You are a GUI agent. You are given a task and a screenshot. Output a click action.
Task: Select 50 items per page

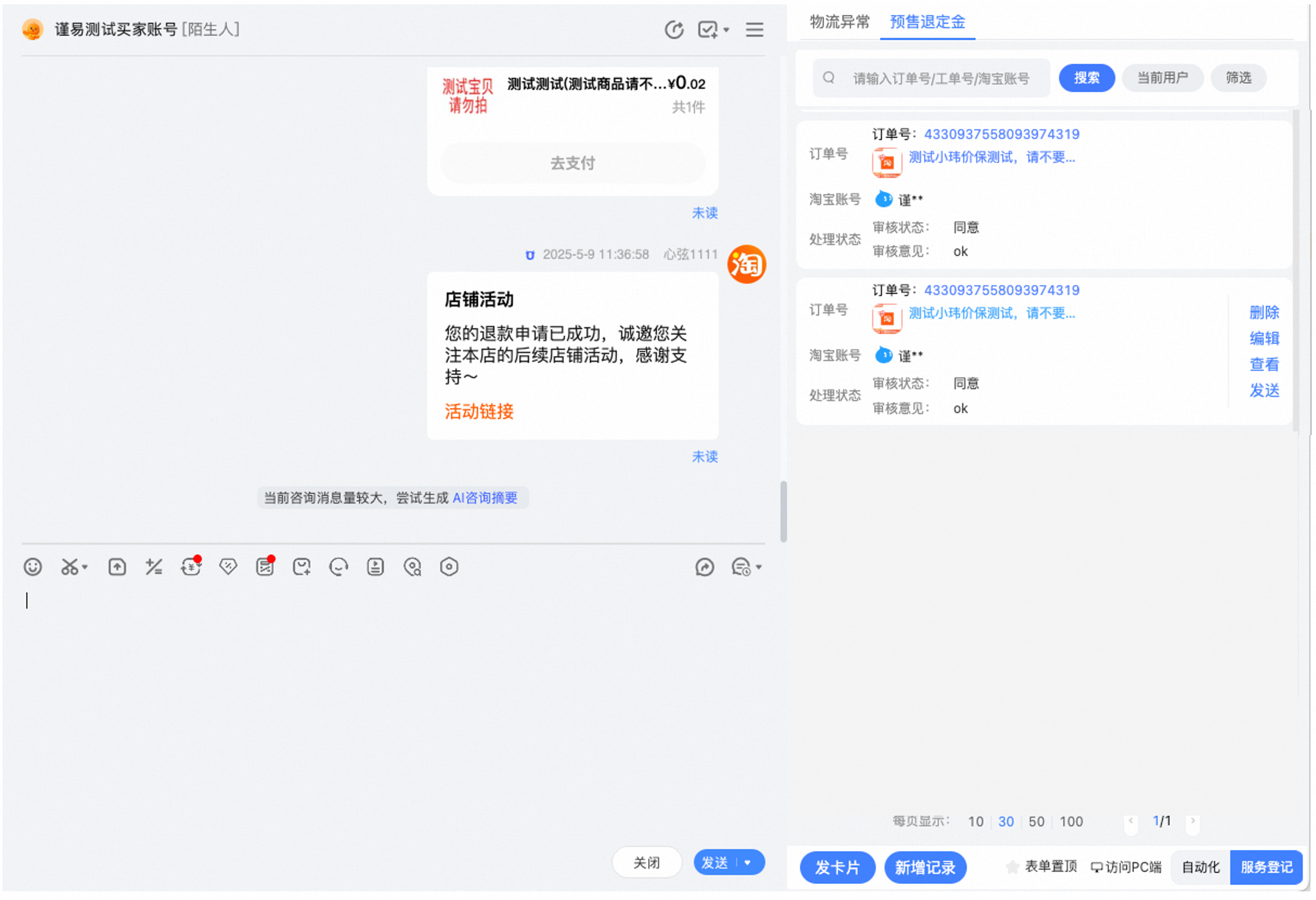coord(1036,822)
